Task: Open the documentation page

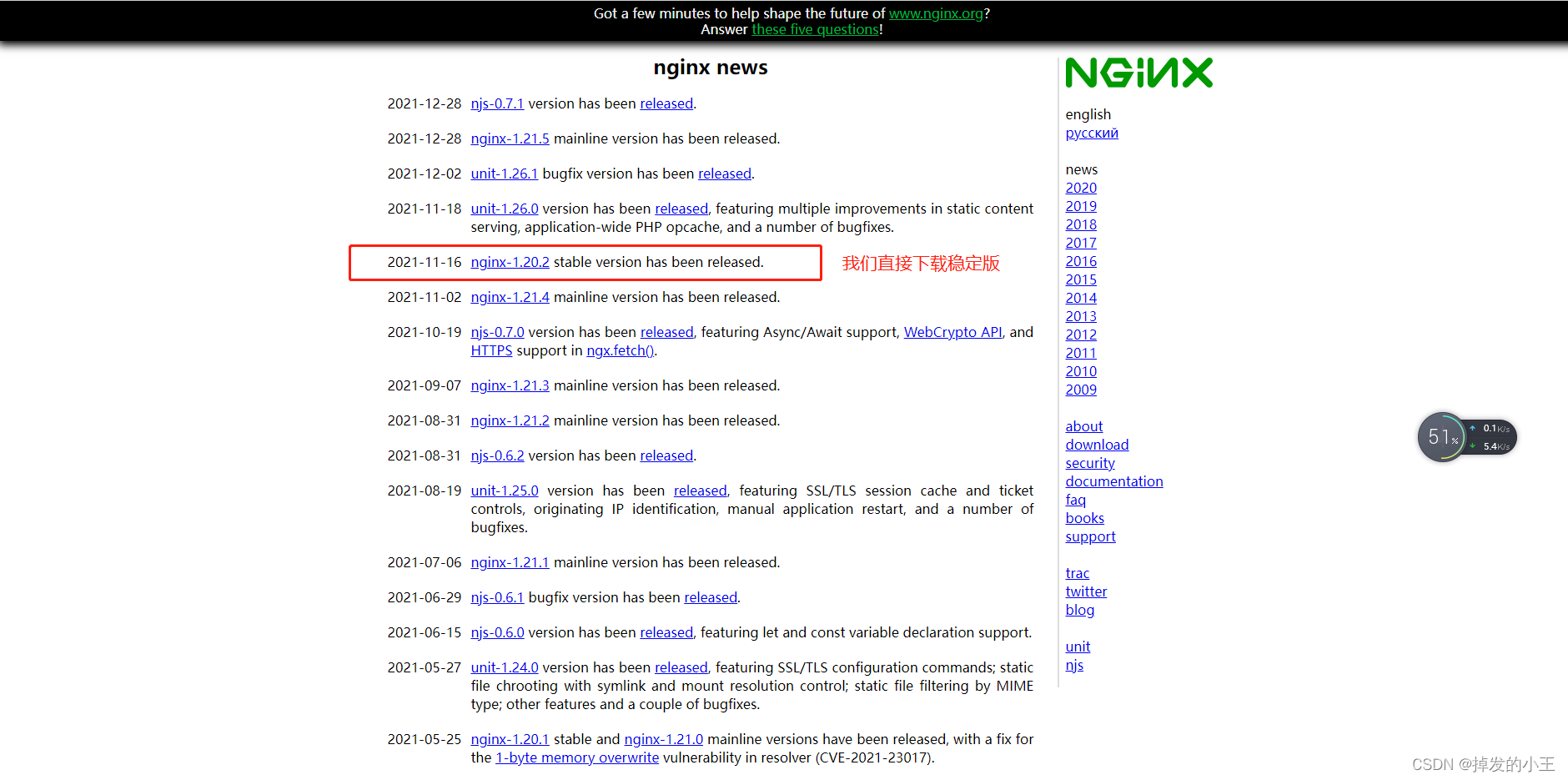Action: 1114,481
